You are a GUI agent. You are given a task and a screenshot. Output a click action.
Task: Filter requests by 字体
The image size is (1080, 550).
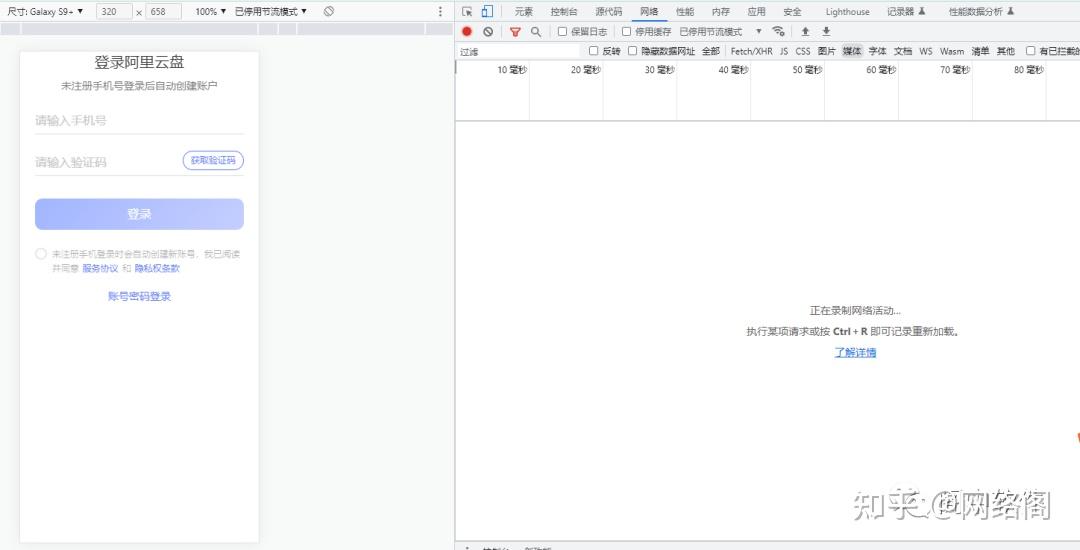coord(877,51)
